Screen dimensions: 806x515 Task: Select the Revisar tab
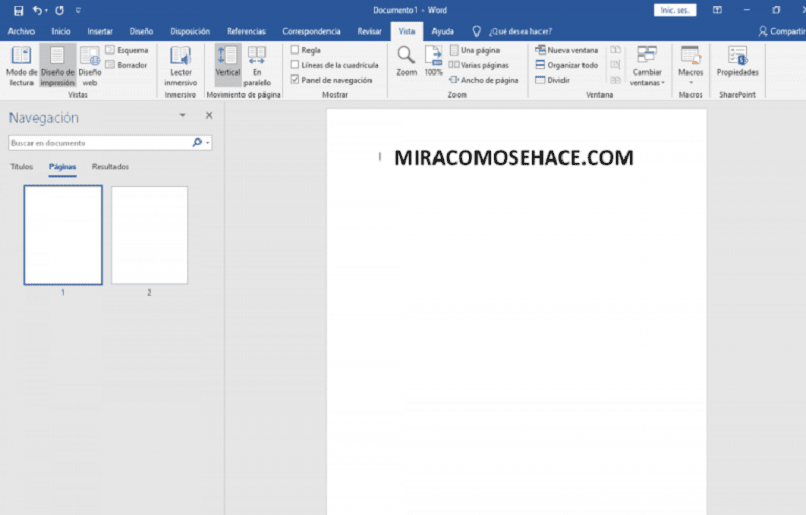point(370,31)
